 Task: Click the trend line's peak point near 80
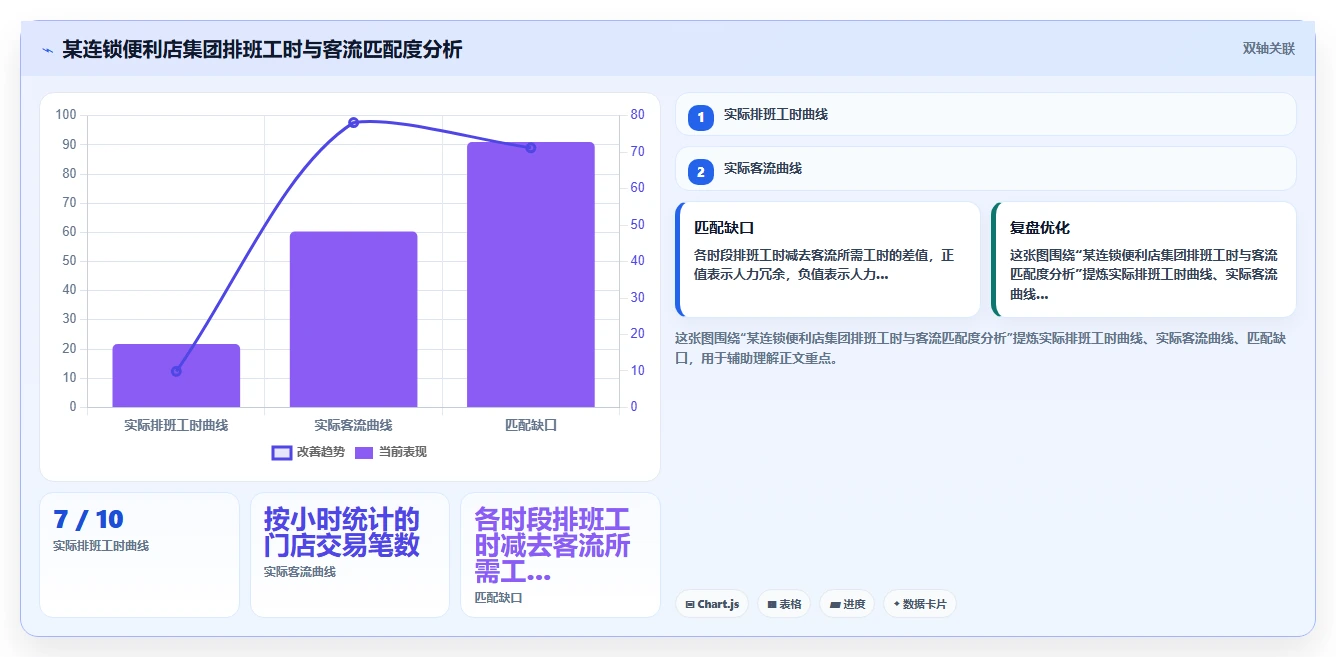353,122
